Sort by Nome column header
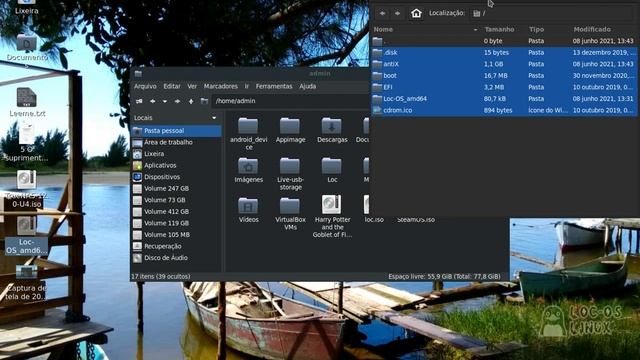The height and width of the screenshot is (360, 640). point(426,29)
